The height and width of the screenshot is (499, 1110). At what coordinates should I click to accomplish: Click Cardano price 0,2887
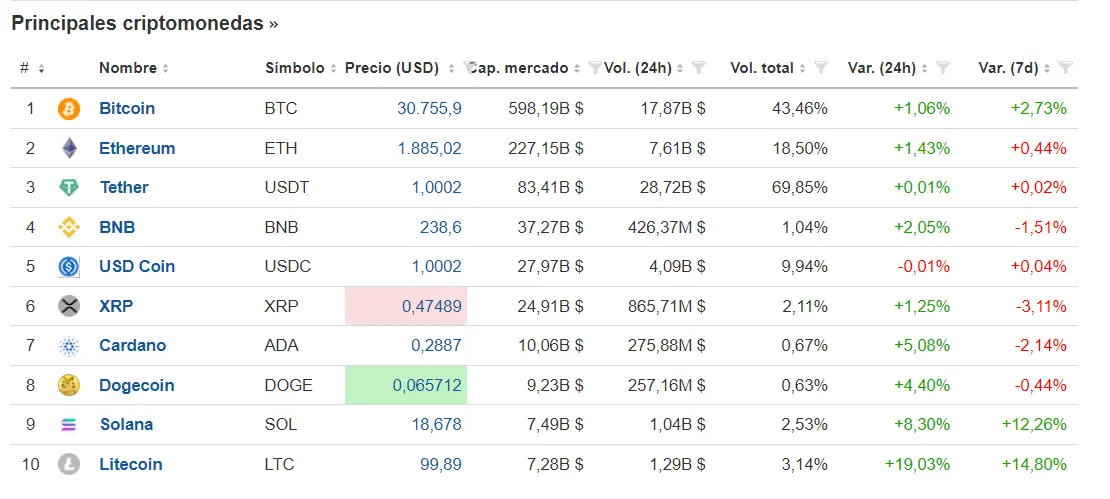[x=436, y=346]
